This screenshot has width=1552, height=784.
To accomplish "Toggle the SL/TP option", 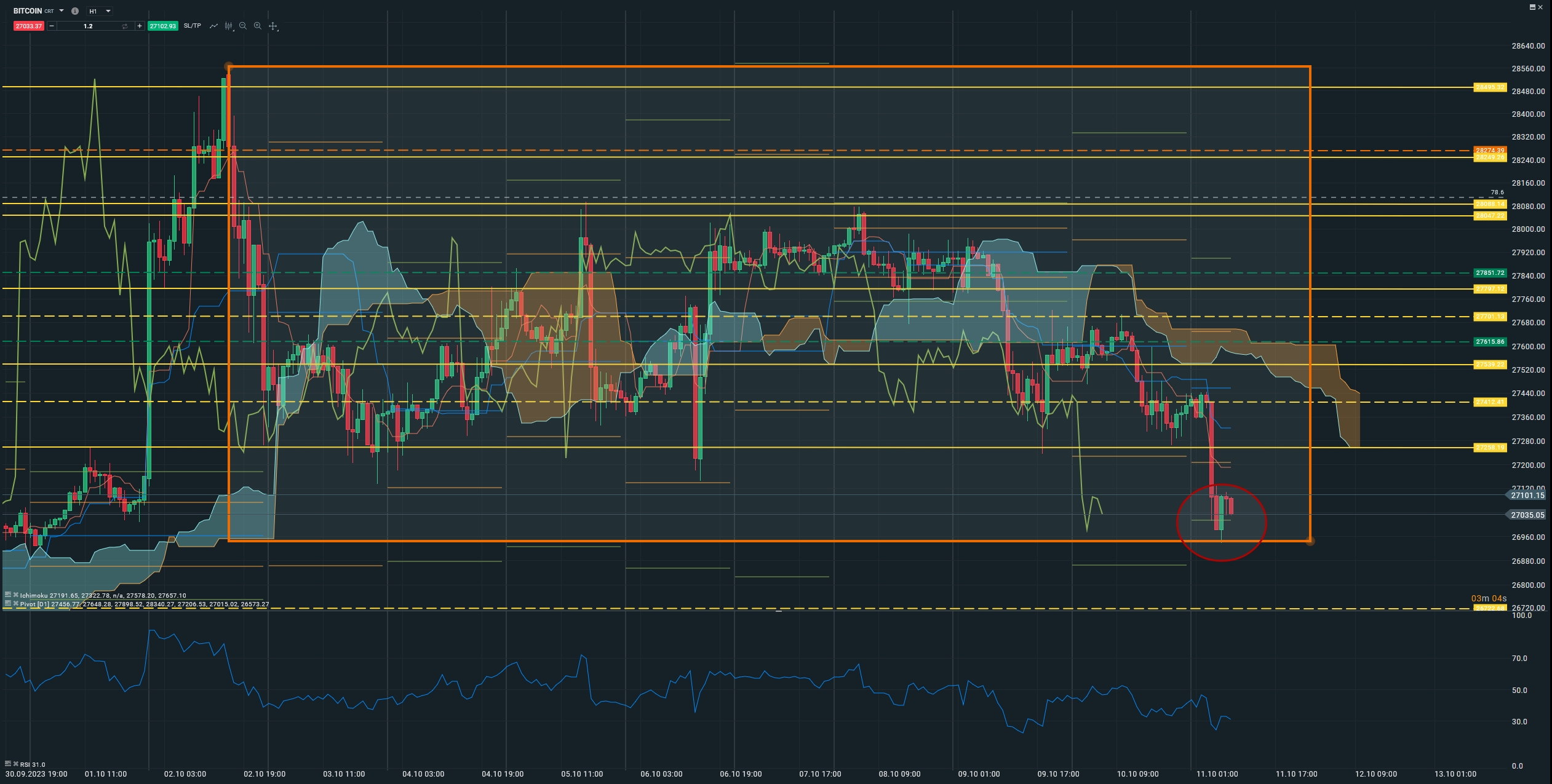I will coord(192,26).
